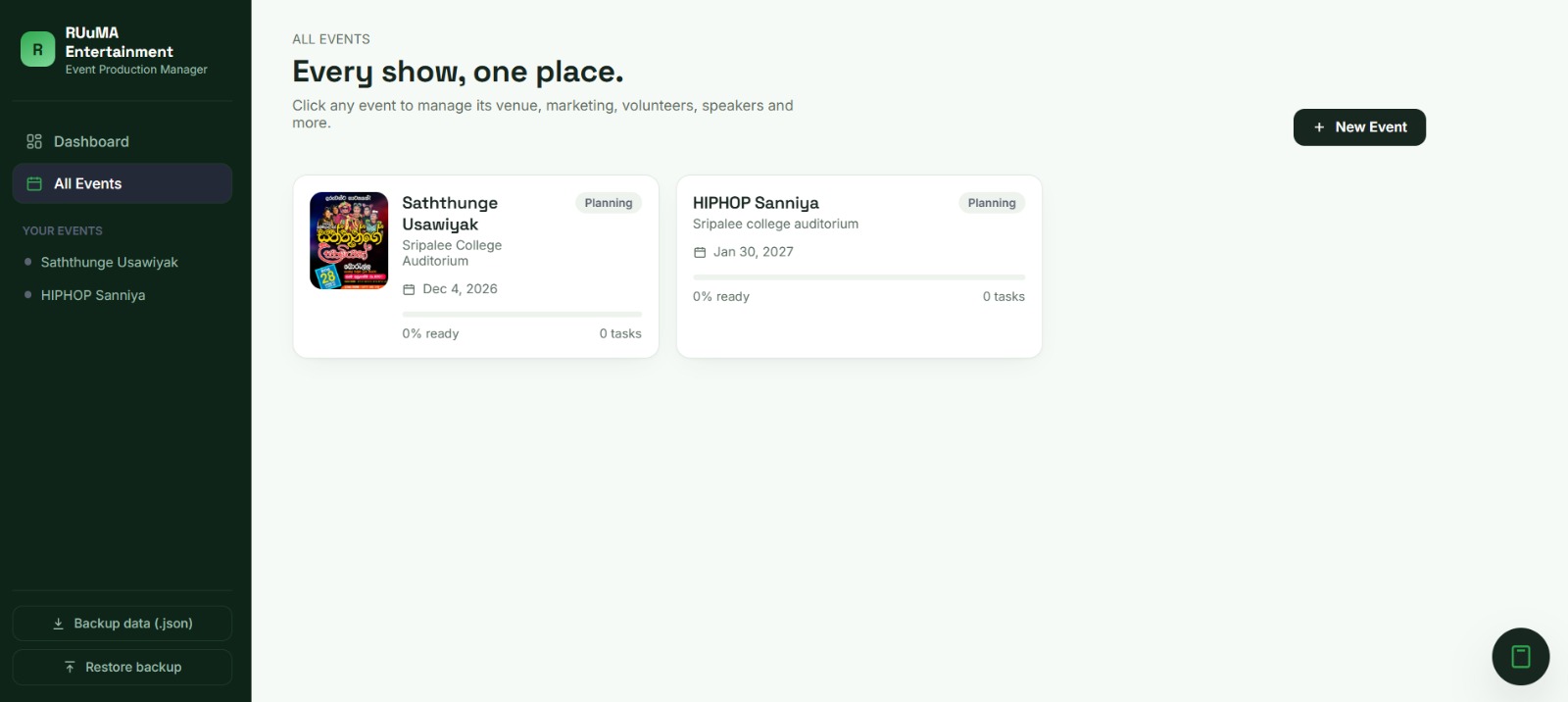Click the plus icon in New Event
The height and width of the screenshot is (702, 1568).
click(1319, 127)
